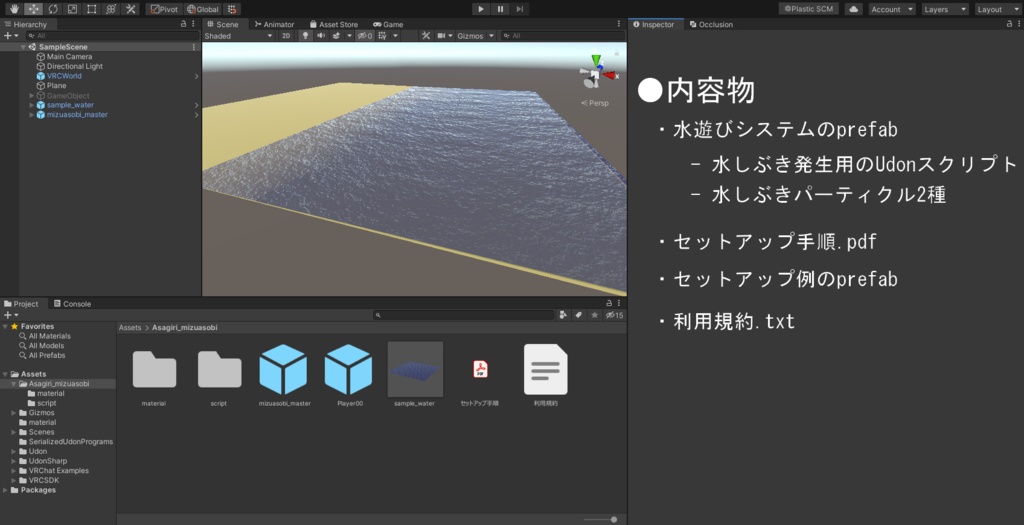1024x525 pixels.
Task: Switch to the Animator tab
Action: [x=274, y=24]
